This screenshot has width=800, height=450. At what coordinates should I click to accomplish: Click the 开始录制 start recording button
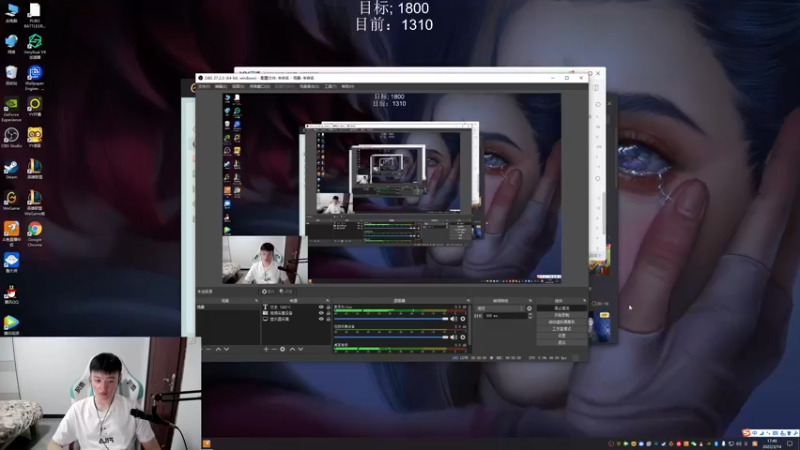562,315
